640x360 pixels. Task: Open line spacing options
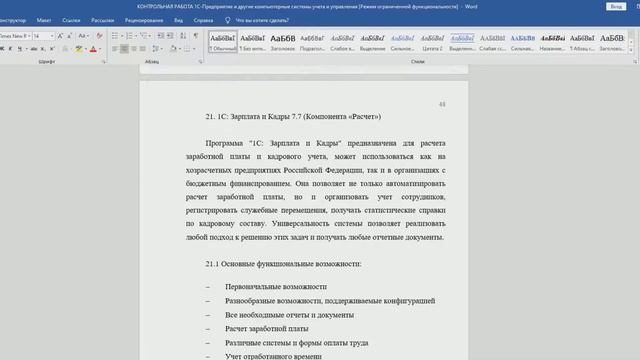point(156,49)
